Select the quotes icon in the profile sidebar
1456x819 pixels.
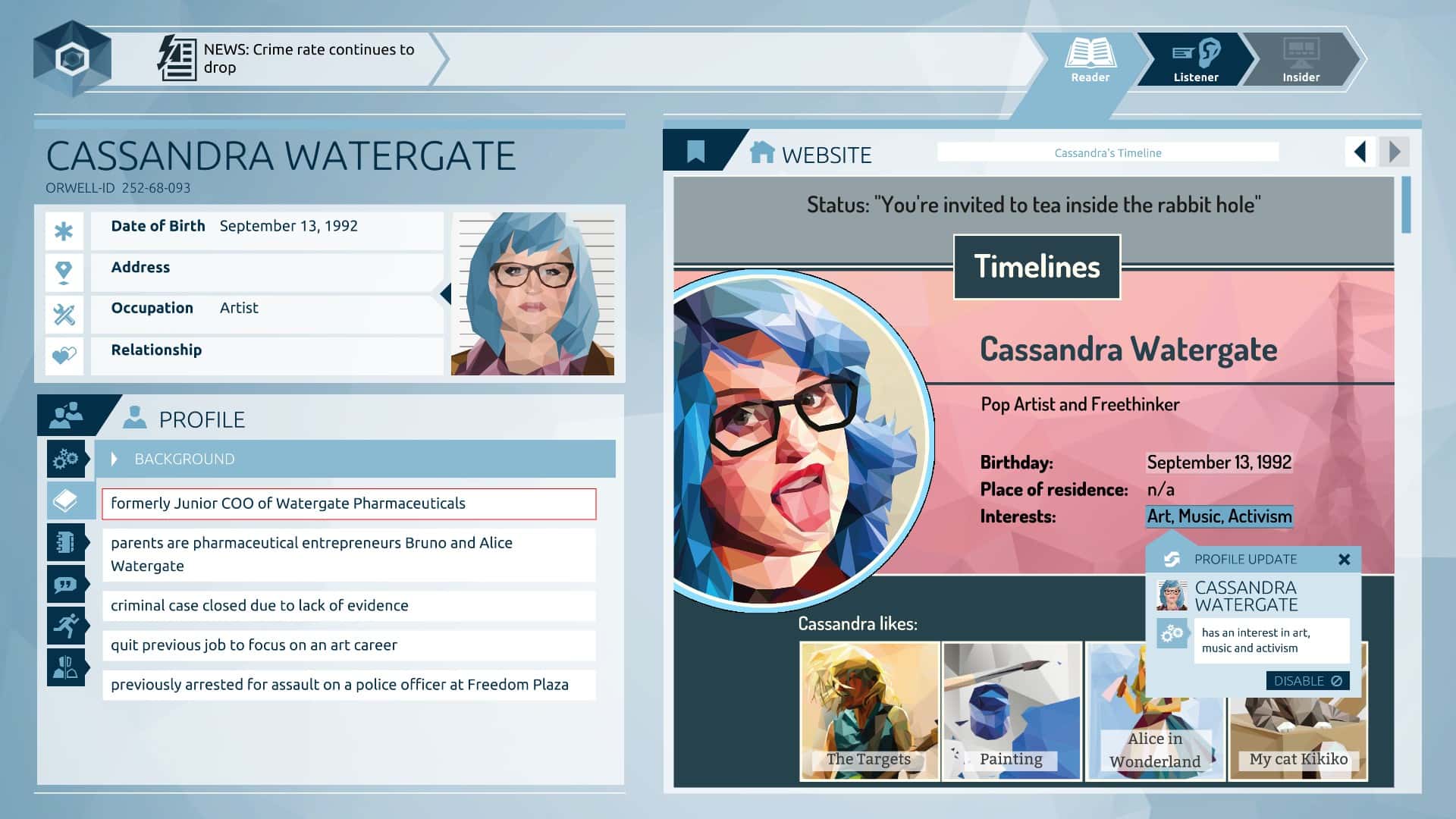click(67, 583)
